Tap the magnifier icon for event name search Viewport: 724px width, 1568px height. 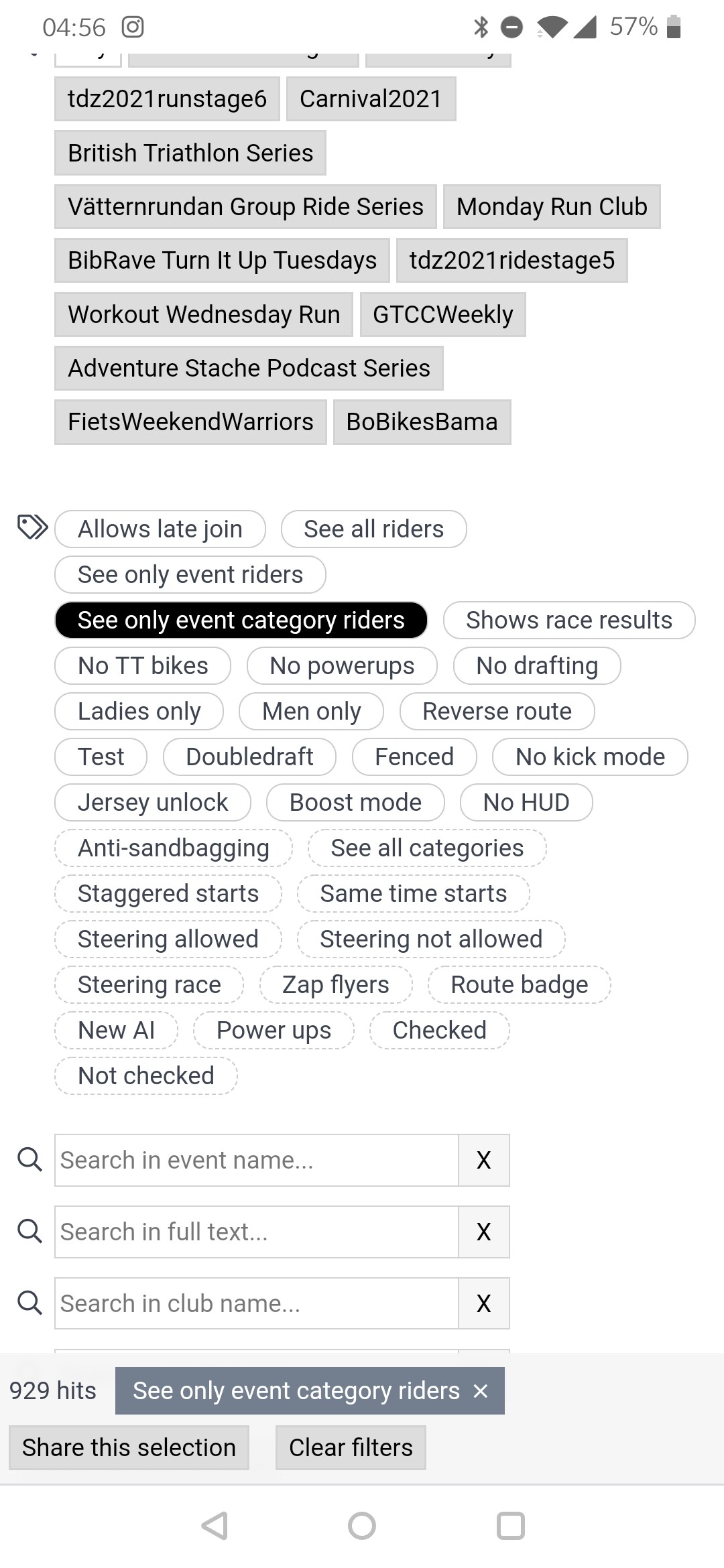point(29,1159)
